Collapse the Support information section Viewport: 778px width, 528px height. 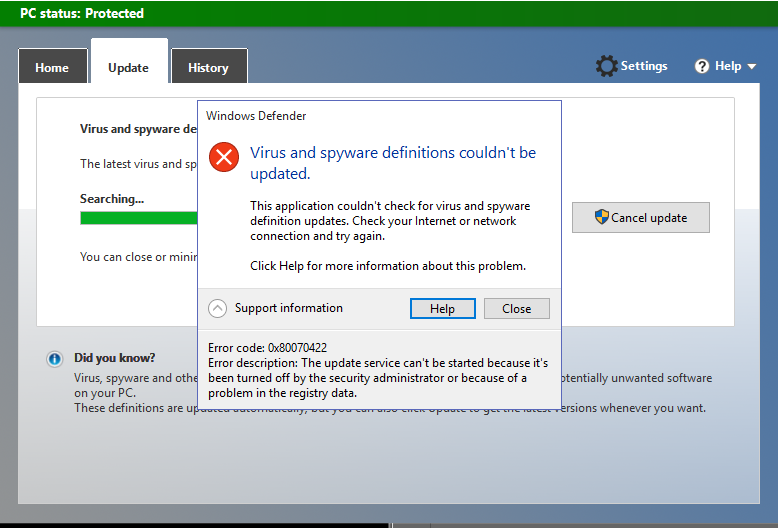(x=217, y=308)
